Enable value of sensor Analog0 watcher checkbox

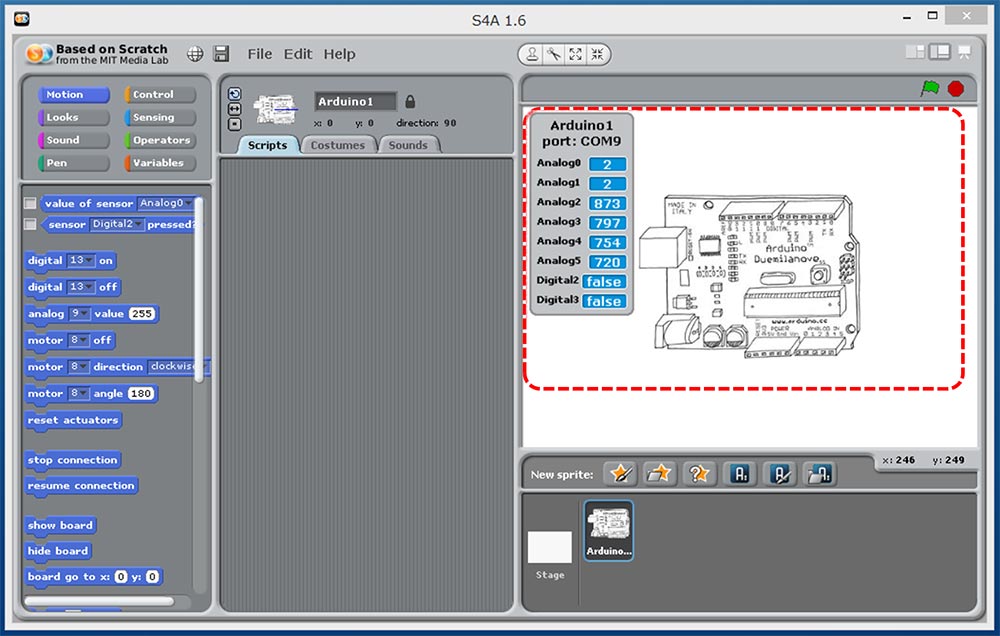(x=30, y=203)
